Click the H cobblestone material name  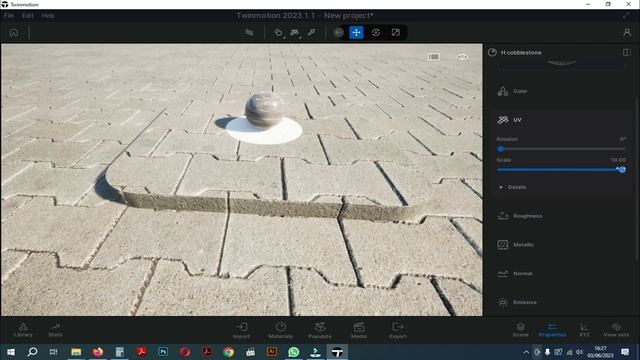click(521, 53)
